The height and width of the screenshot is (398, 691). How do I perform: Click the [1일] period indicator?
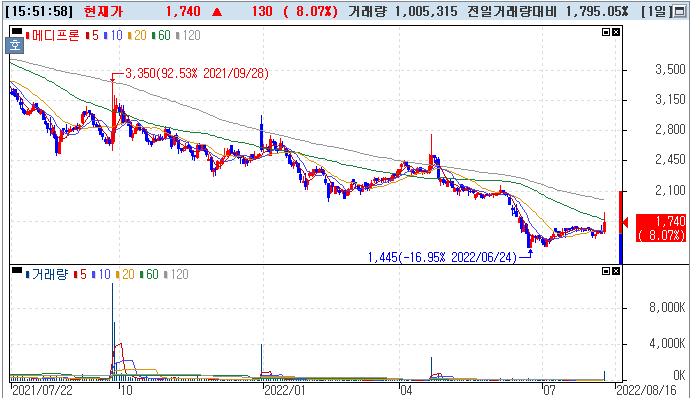[656, 11]
